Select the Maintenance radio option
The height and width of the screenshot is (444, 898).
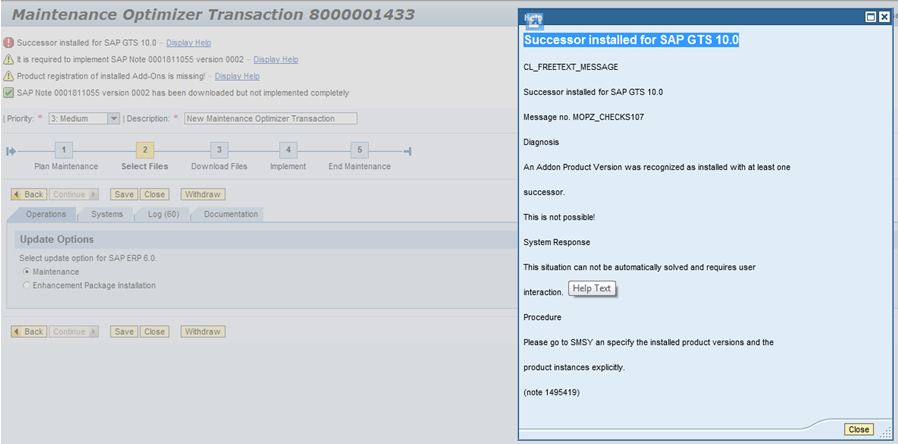[x=26, y=272]
